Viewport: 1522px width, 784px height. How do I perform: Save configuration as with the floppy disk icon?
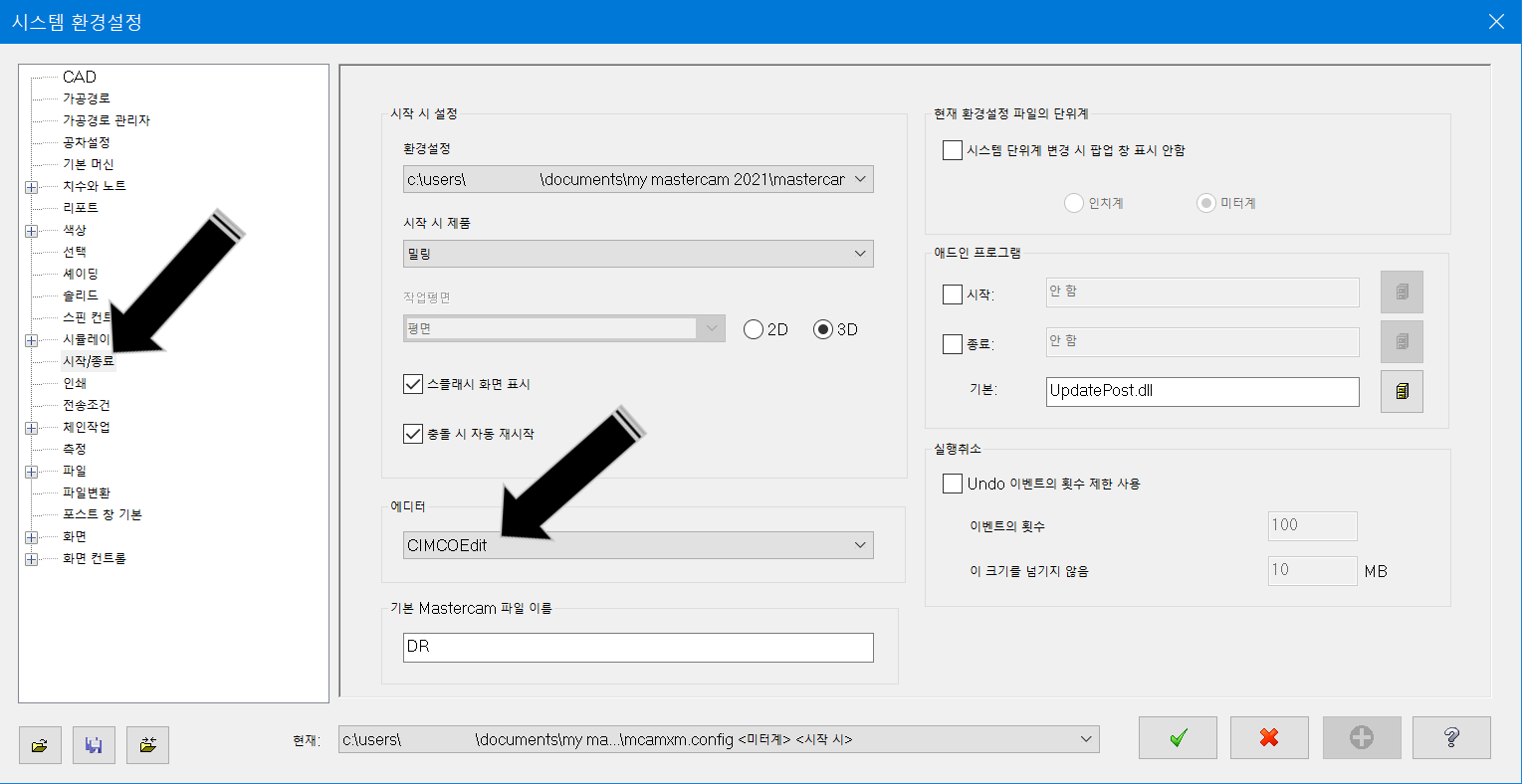94,744
